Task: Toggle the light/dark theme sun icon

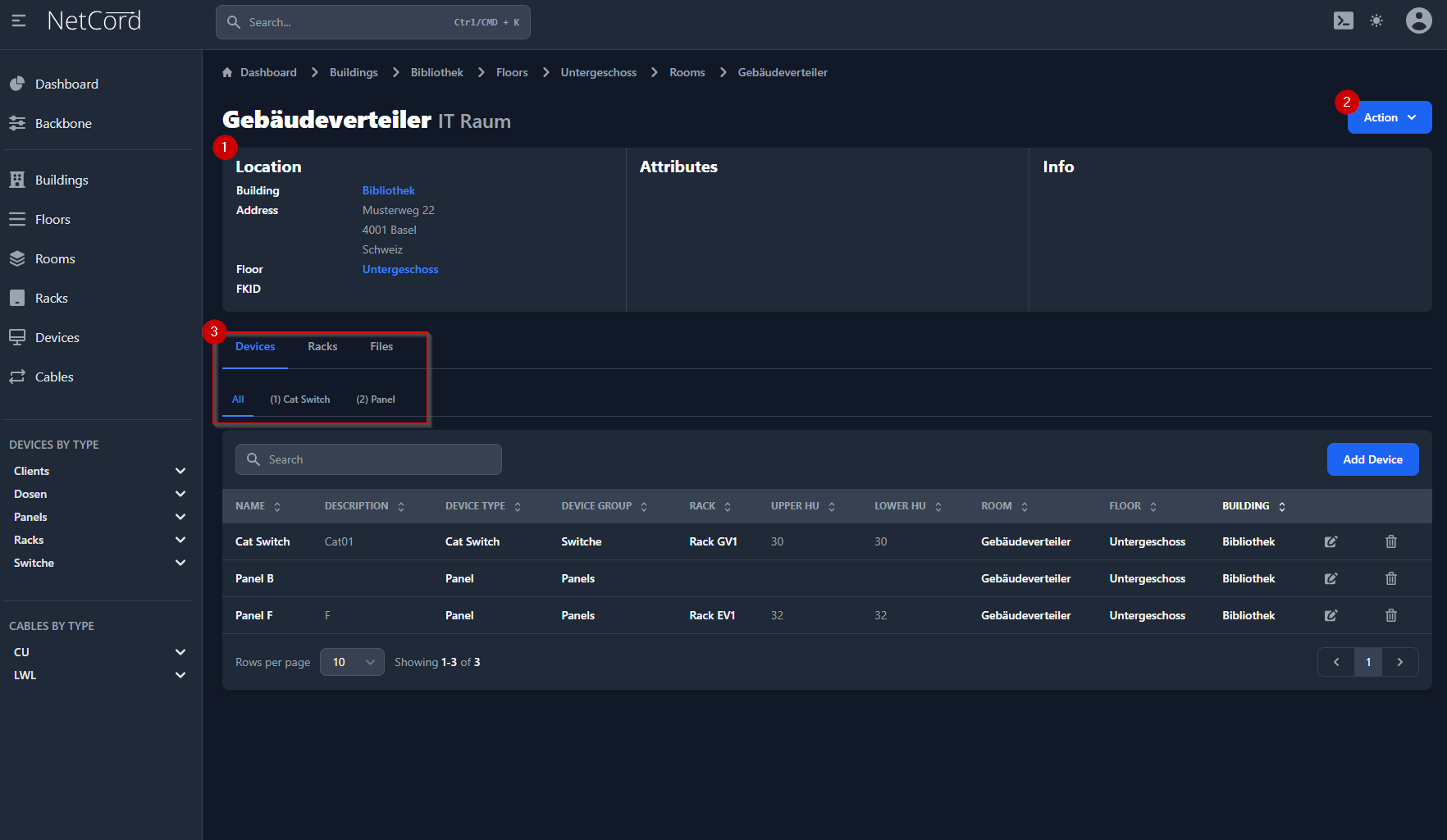Action: coord(1376,21)
